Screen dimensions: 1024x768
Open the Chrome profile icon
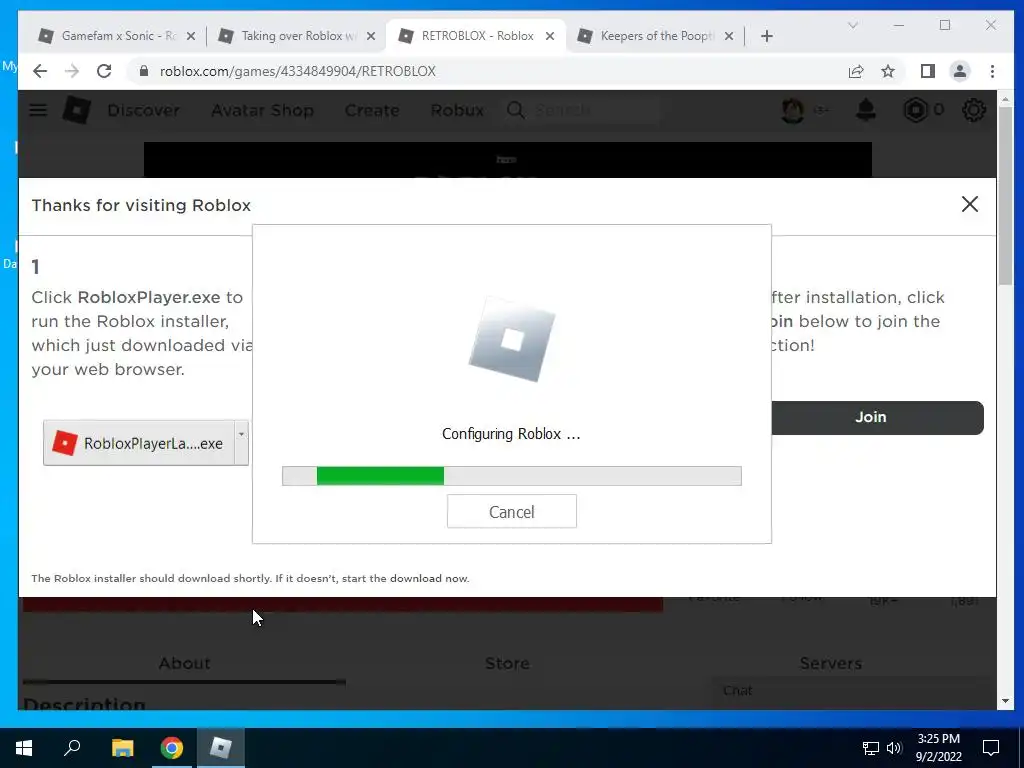point(959,71)
